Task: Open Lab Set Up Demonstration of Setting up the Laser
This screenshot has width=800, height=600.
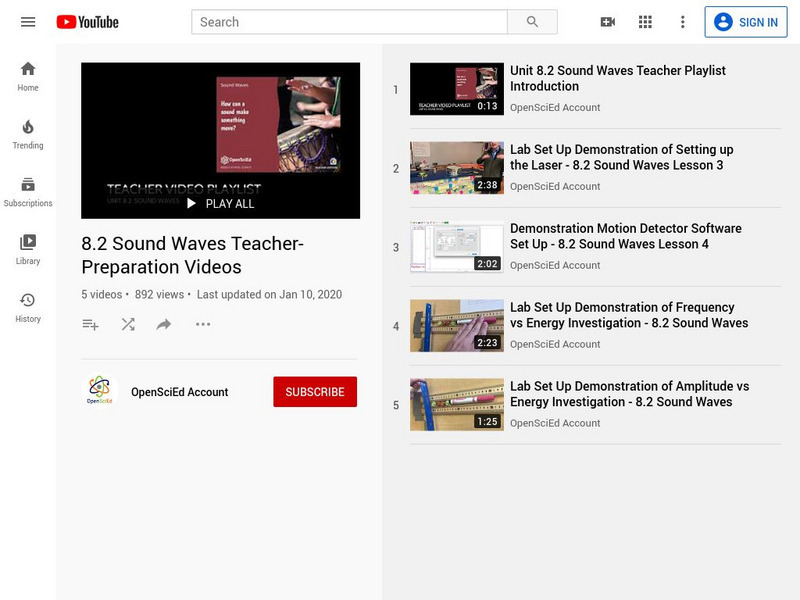Action: tap(621, 157)
